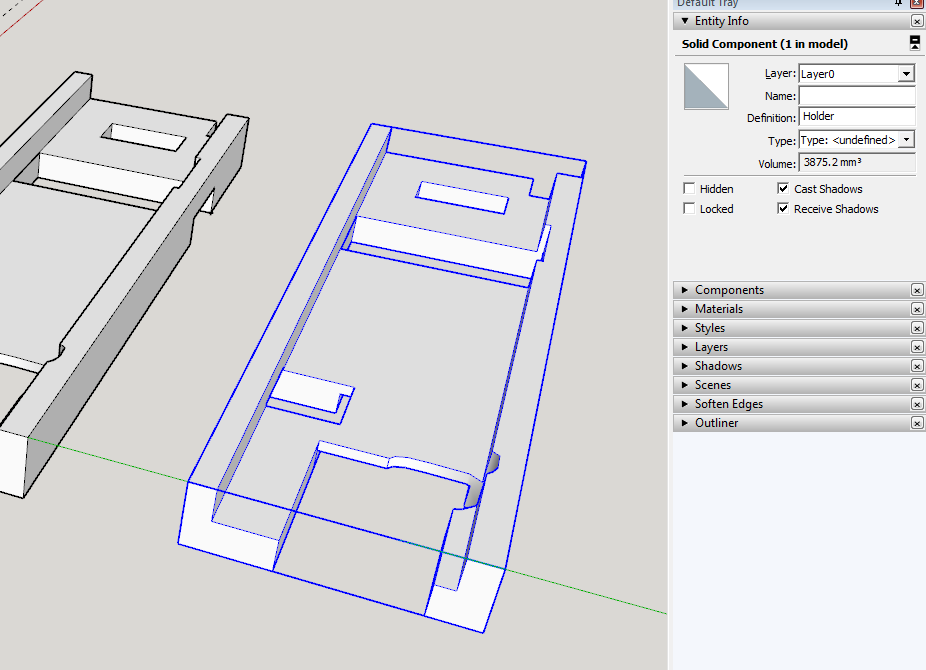Click the component preview thumbnail in Entity Info
Image resolution: width=926 pixels, height=670 pixels.
coord(706,86)
